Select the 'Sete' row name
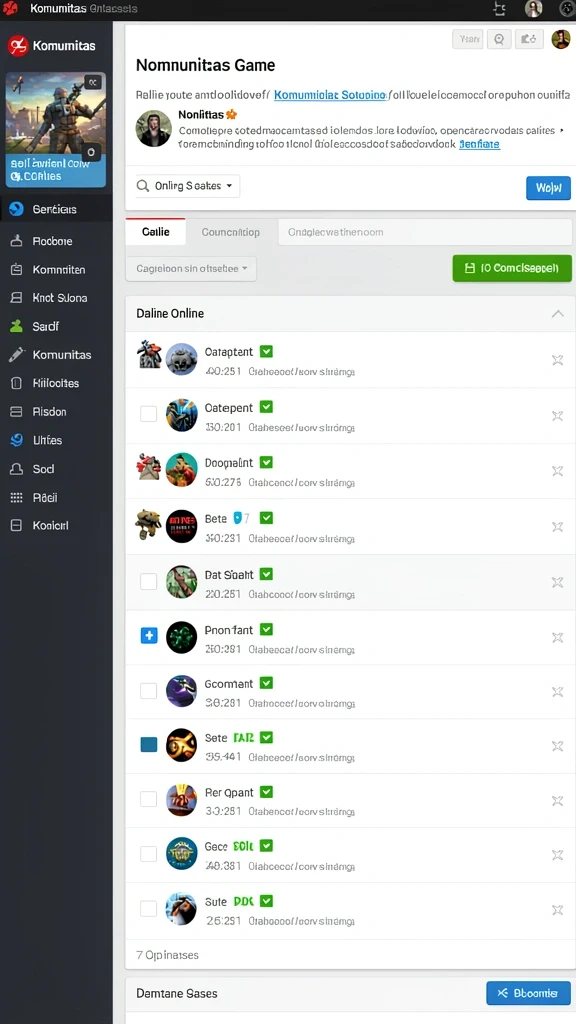The width and height of the screenshot is (576, 1024). 216,738
